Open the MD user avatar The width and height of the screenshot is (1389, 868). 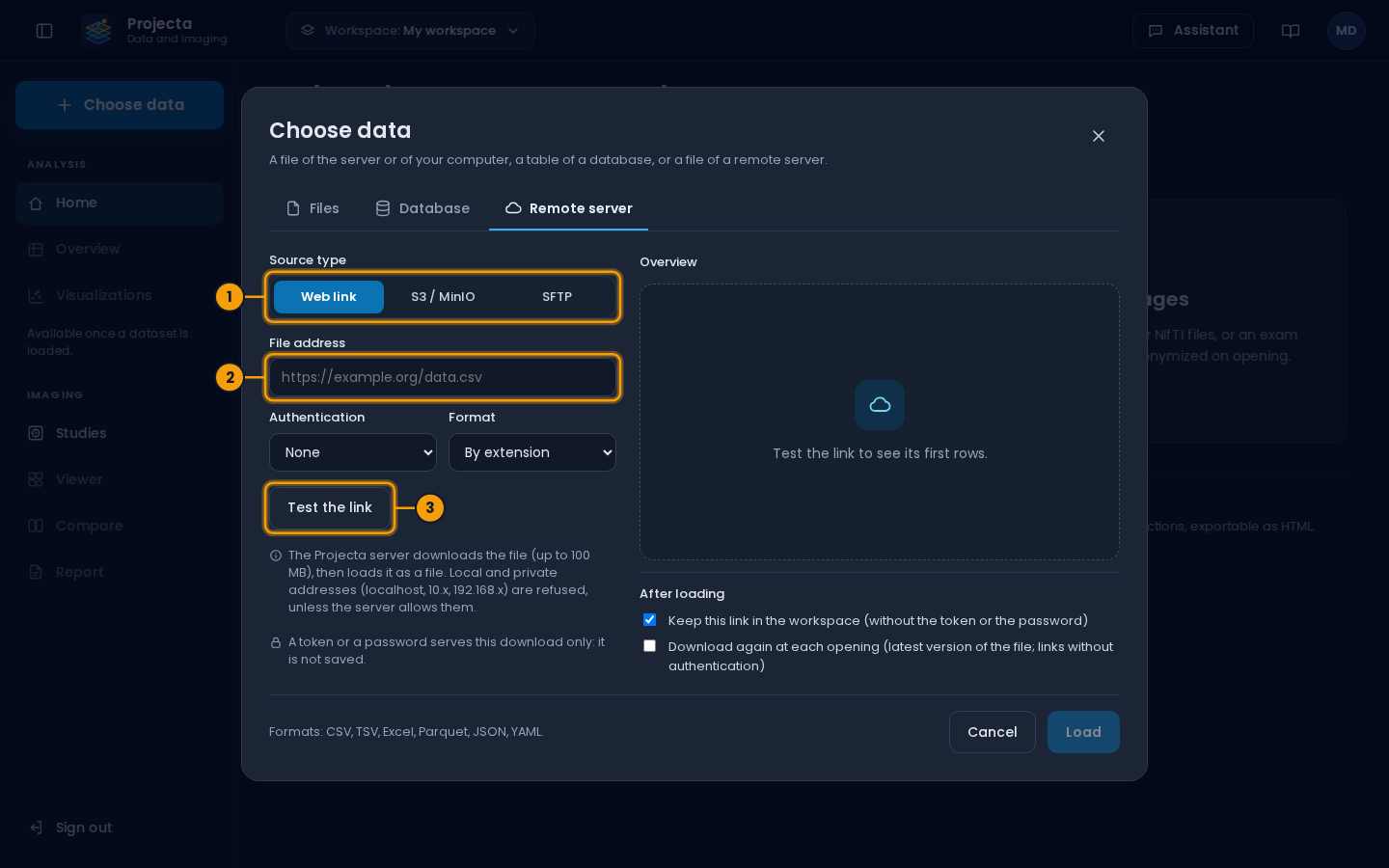tap(1347, 31)
